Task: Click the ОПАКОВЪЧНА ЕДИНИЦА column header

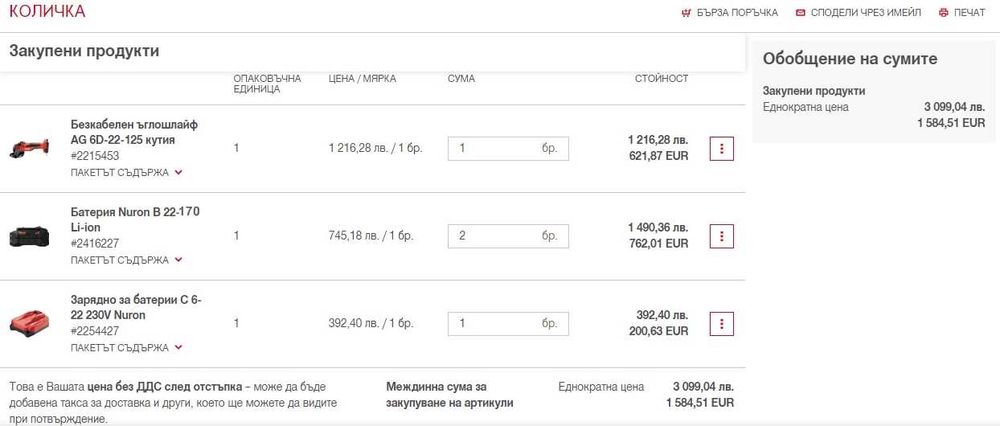Action: pyautogui.click(x=267, y=84)
